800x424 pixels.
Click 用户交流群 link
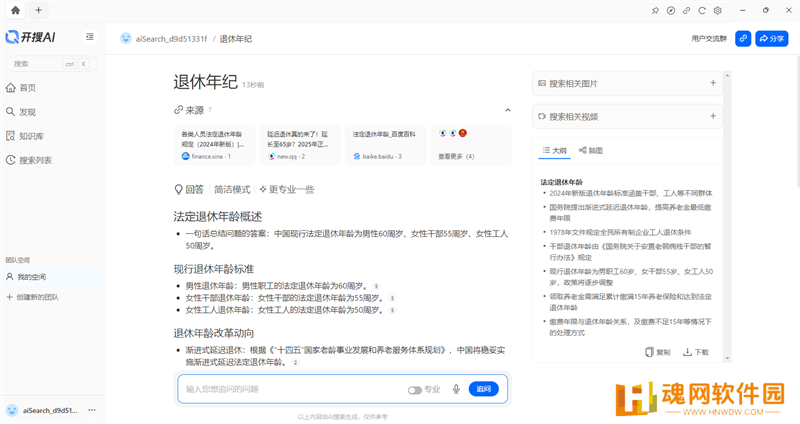(x=709, y=38)
